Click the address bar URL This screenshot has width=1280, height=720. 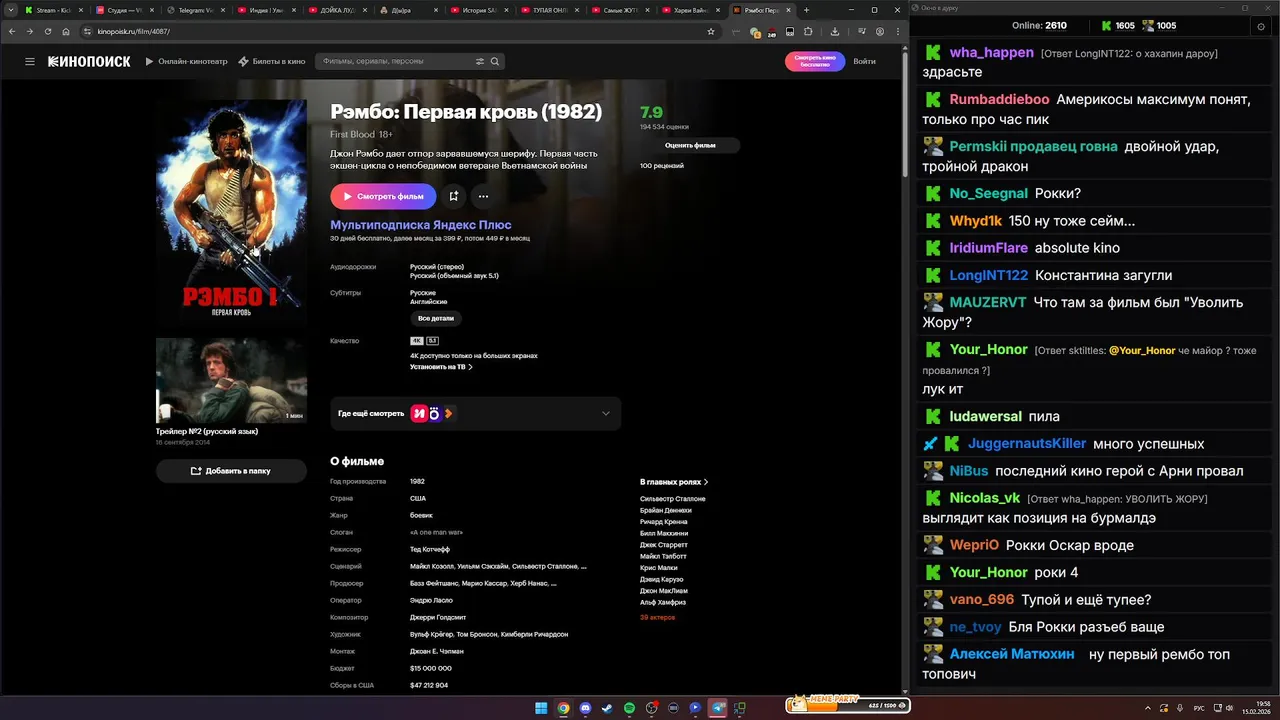(x=134, y=31)
